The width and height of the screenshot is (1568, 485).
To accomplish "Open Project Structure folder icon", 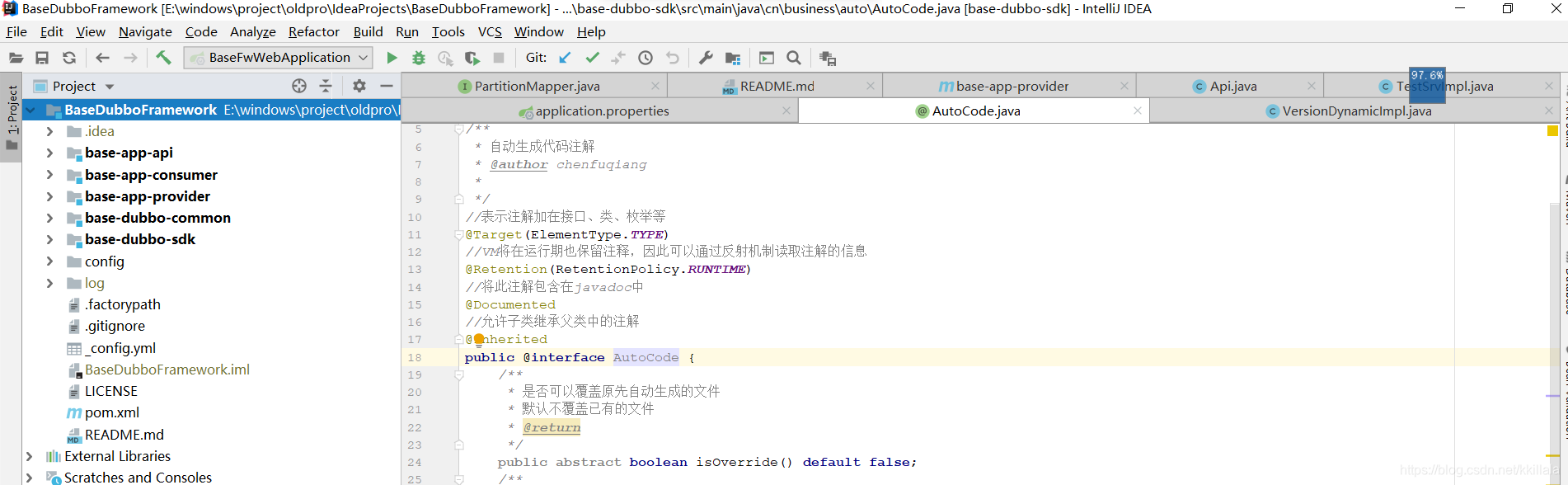I will click(x=733, y=58).
